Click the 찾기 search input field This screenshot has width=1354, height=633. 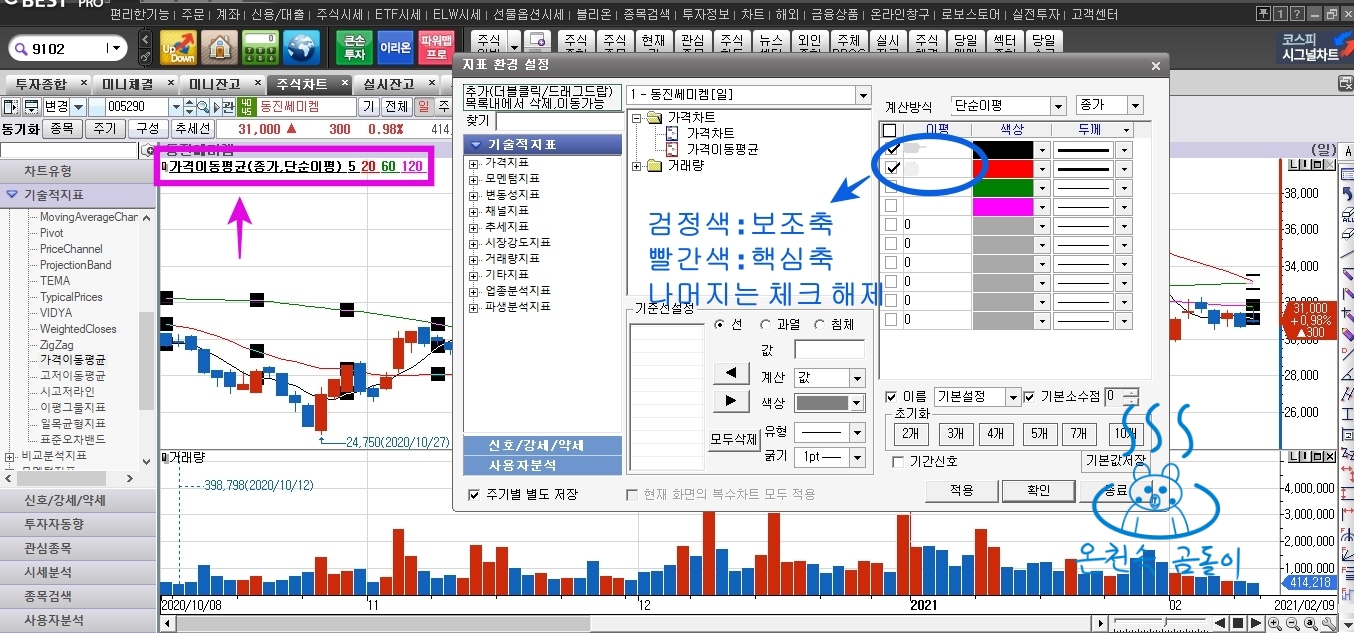point(558,121)
